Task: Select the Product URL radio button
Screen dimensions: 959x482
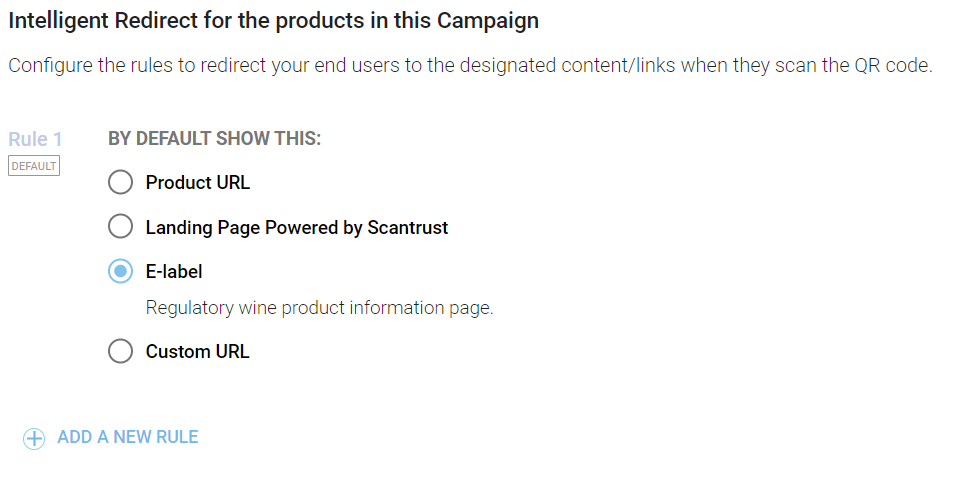Action: click(120, 183)
